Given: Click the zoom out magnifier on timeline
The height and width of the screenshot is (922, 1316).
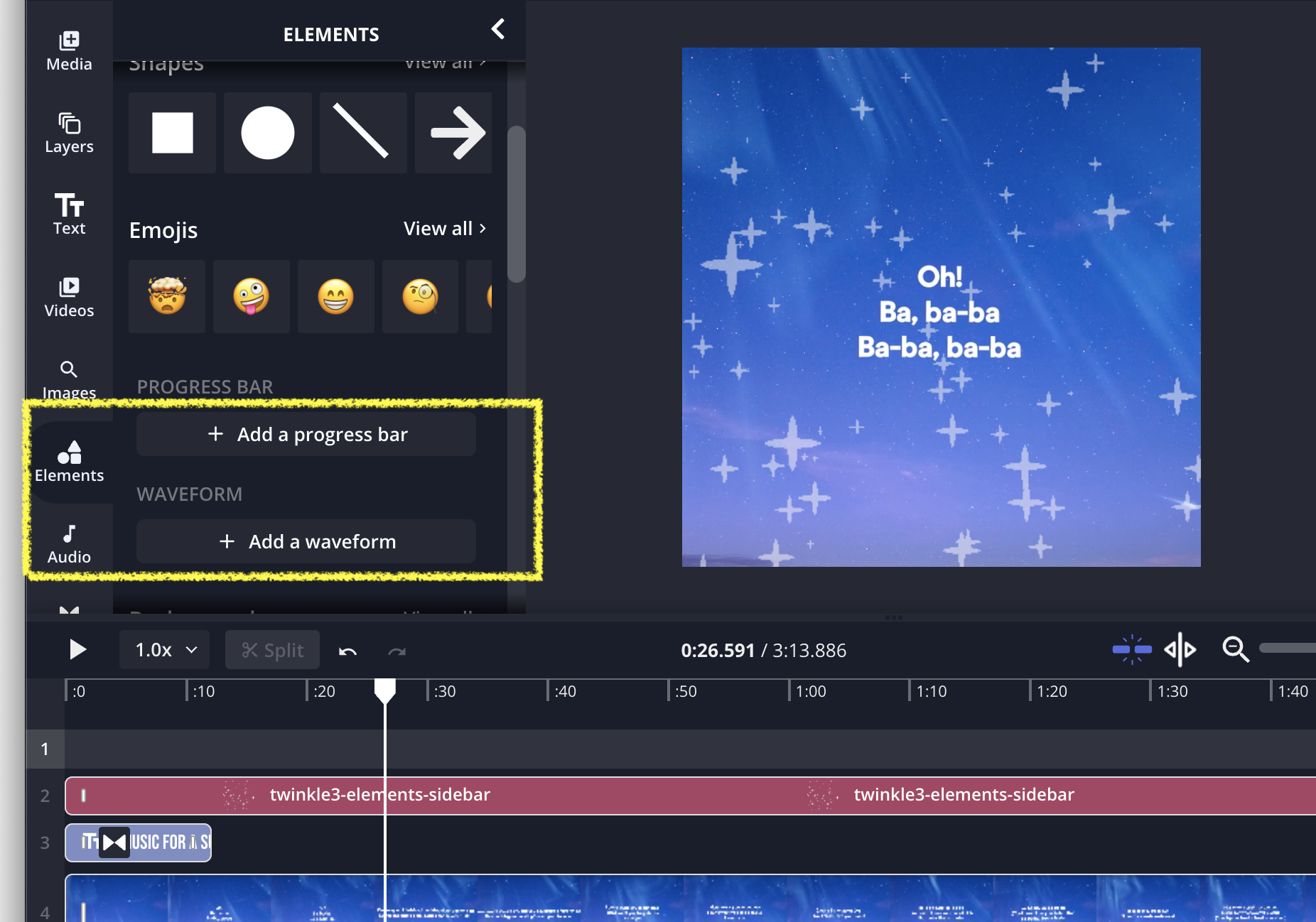Looking at the screenshot, I should pos(1235,649).
